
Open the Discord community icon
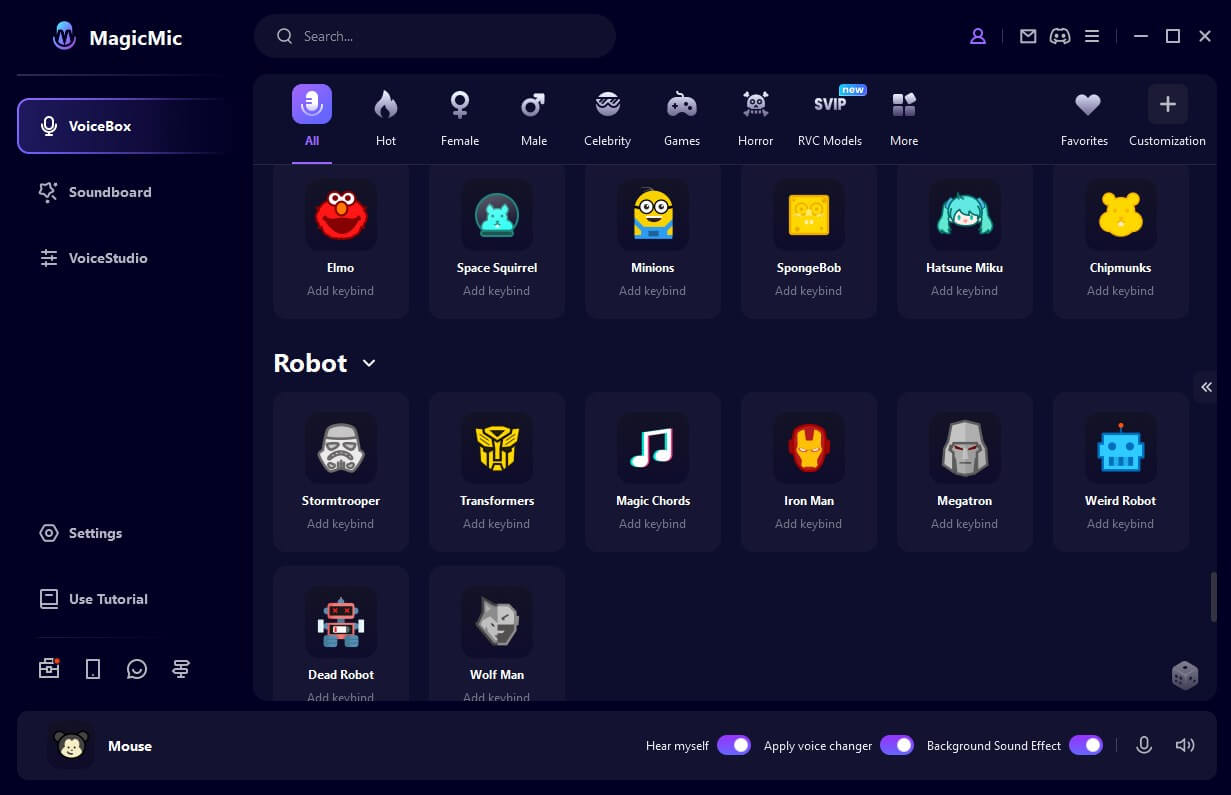click(x=1060, y=36)
